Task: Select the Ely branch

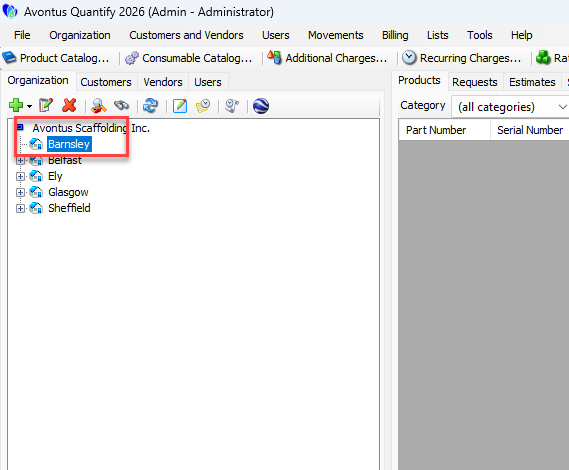Action: pos(55,176)
